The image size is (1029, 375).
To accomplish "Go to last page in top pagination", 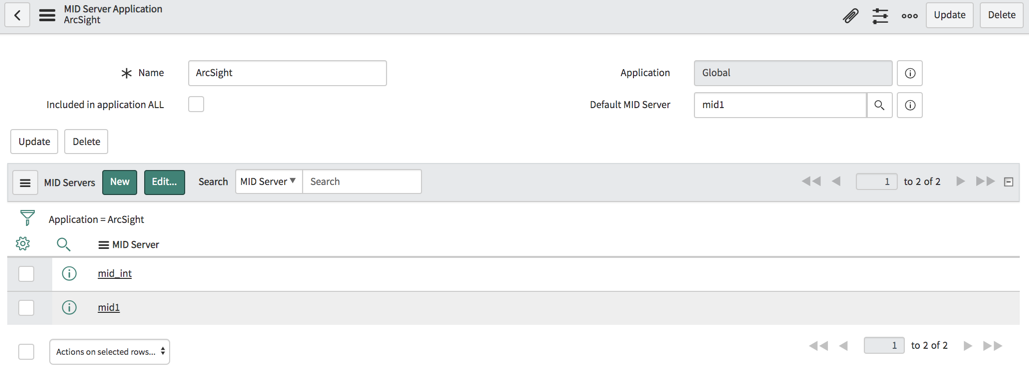I will click(986, 181).
